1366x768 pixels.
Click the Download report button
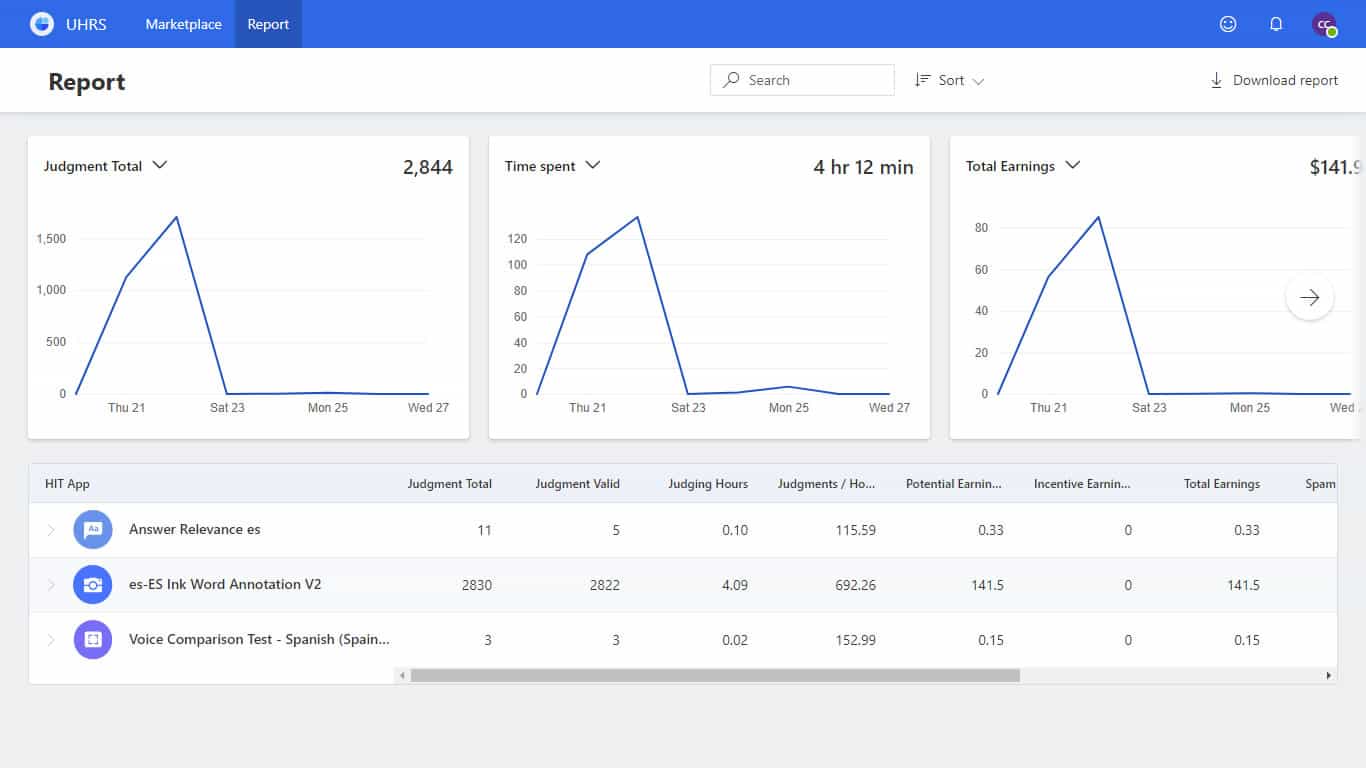click(1274, 80)
